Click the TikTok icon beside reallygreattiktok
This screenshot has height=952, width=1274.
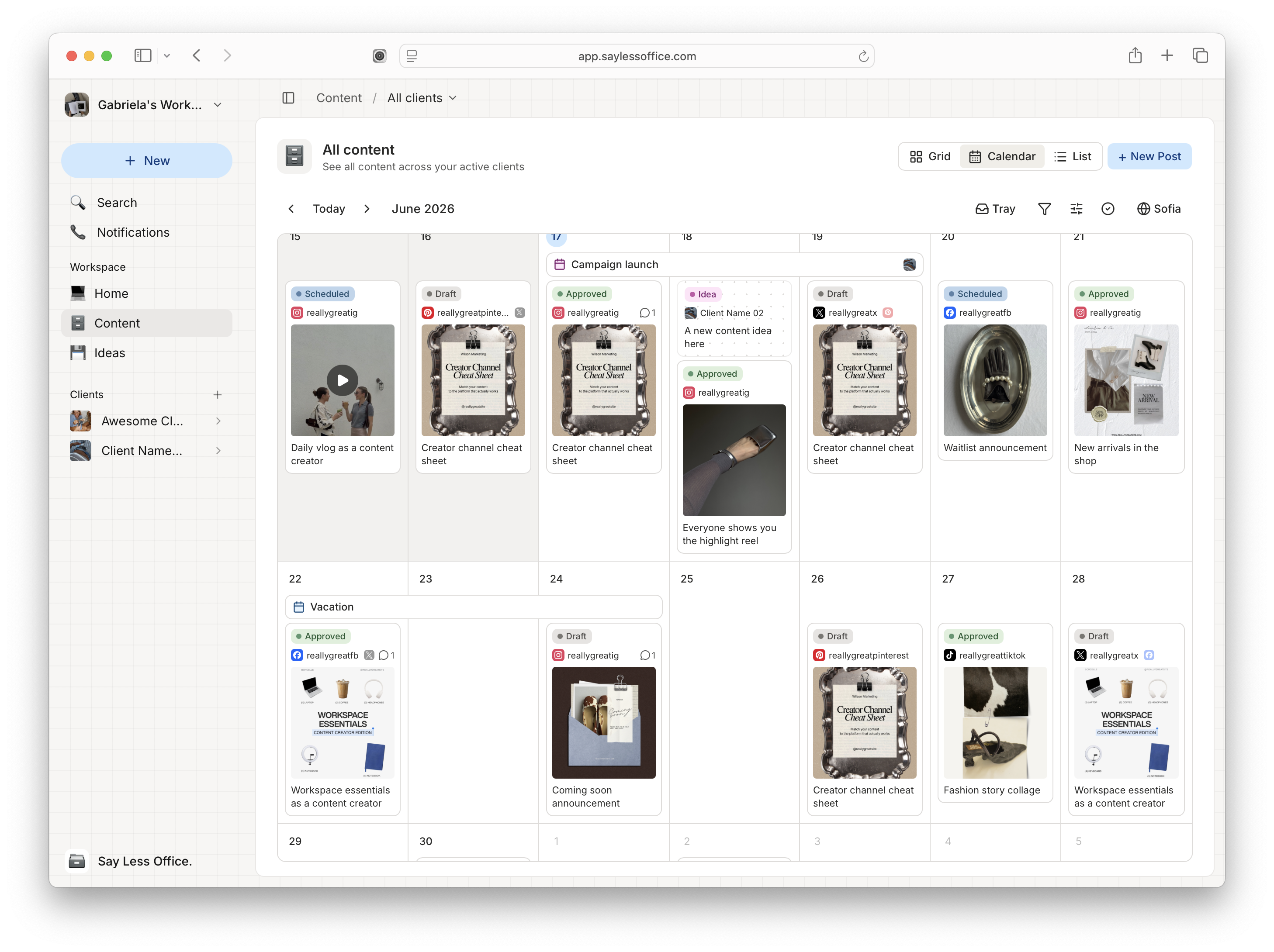[x=949, y=655]
